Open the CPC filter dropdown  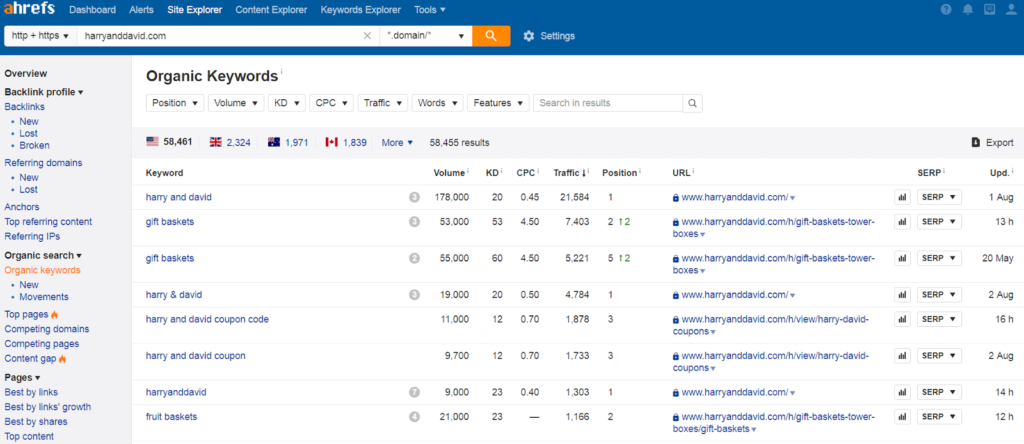[331, 103]
